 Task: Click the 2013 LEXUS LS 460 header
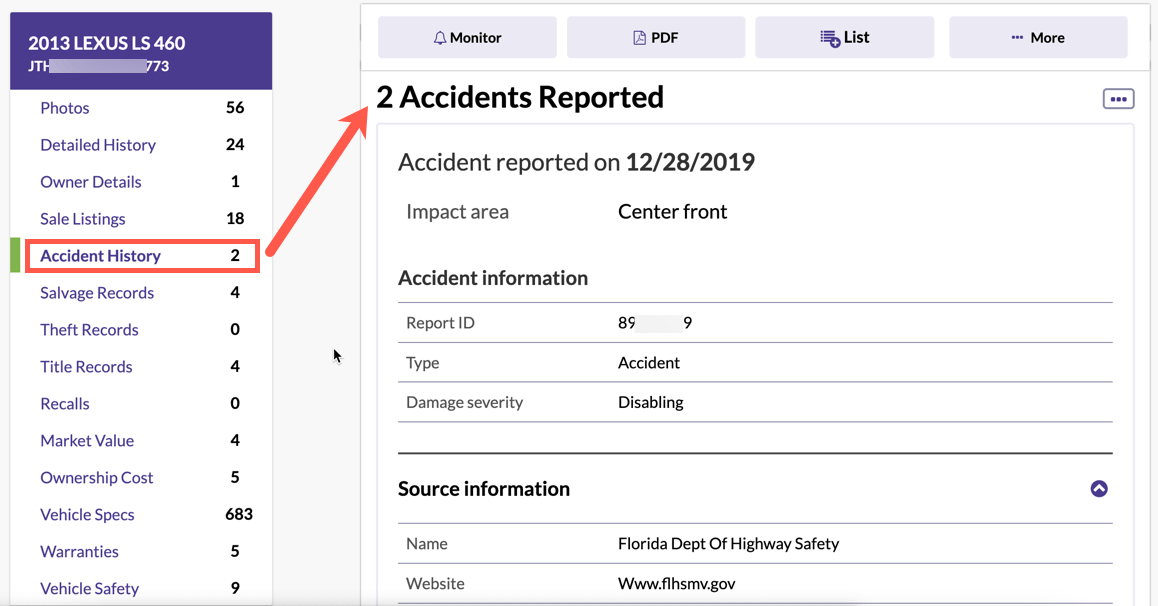(x=106, y=43)
